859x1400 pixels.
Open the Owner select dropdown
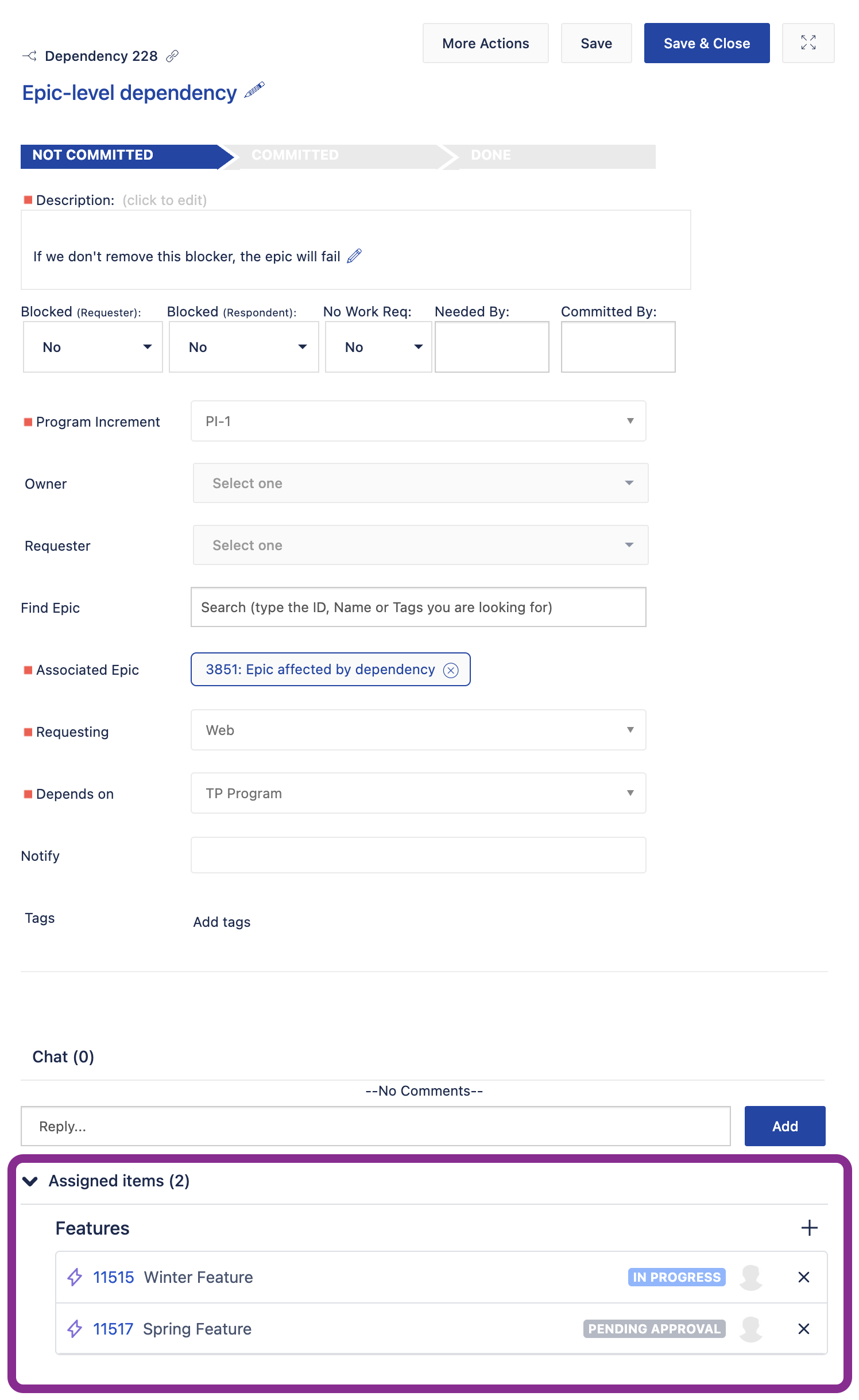click(420, 483)
